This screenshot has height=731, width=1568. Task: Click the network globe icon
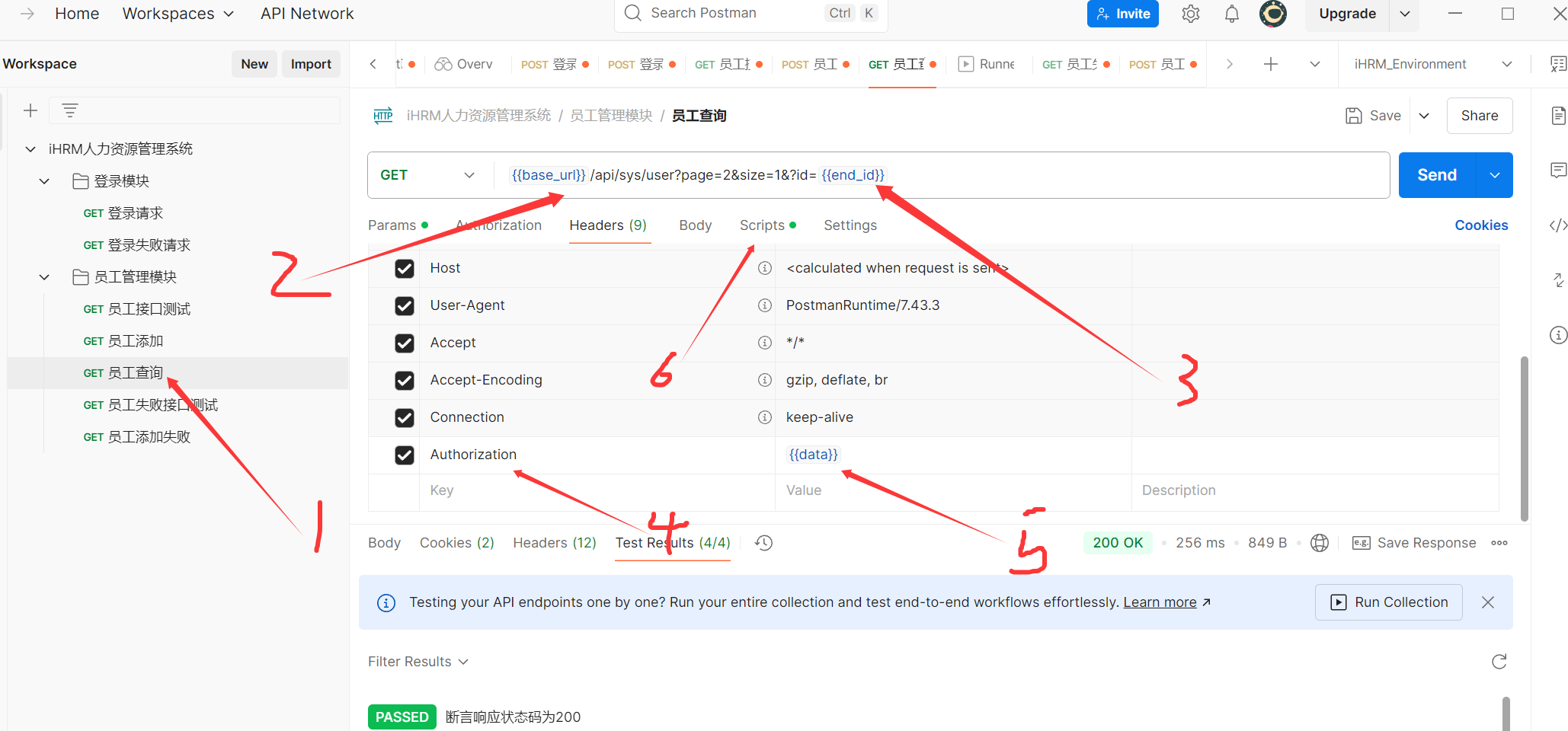click(1320, 543)
